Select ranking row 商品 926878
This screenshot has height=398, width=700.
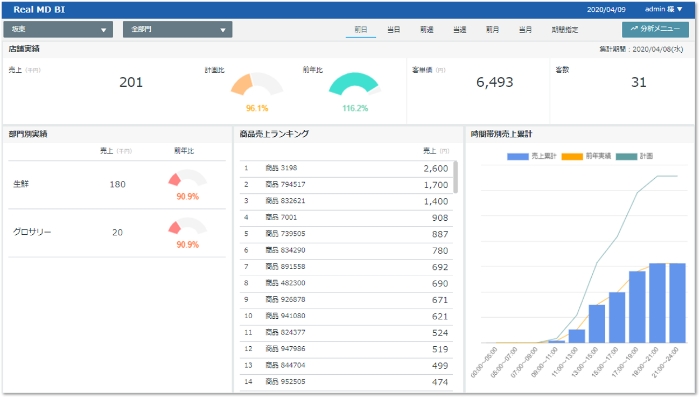(346, 300)
